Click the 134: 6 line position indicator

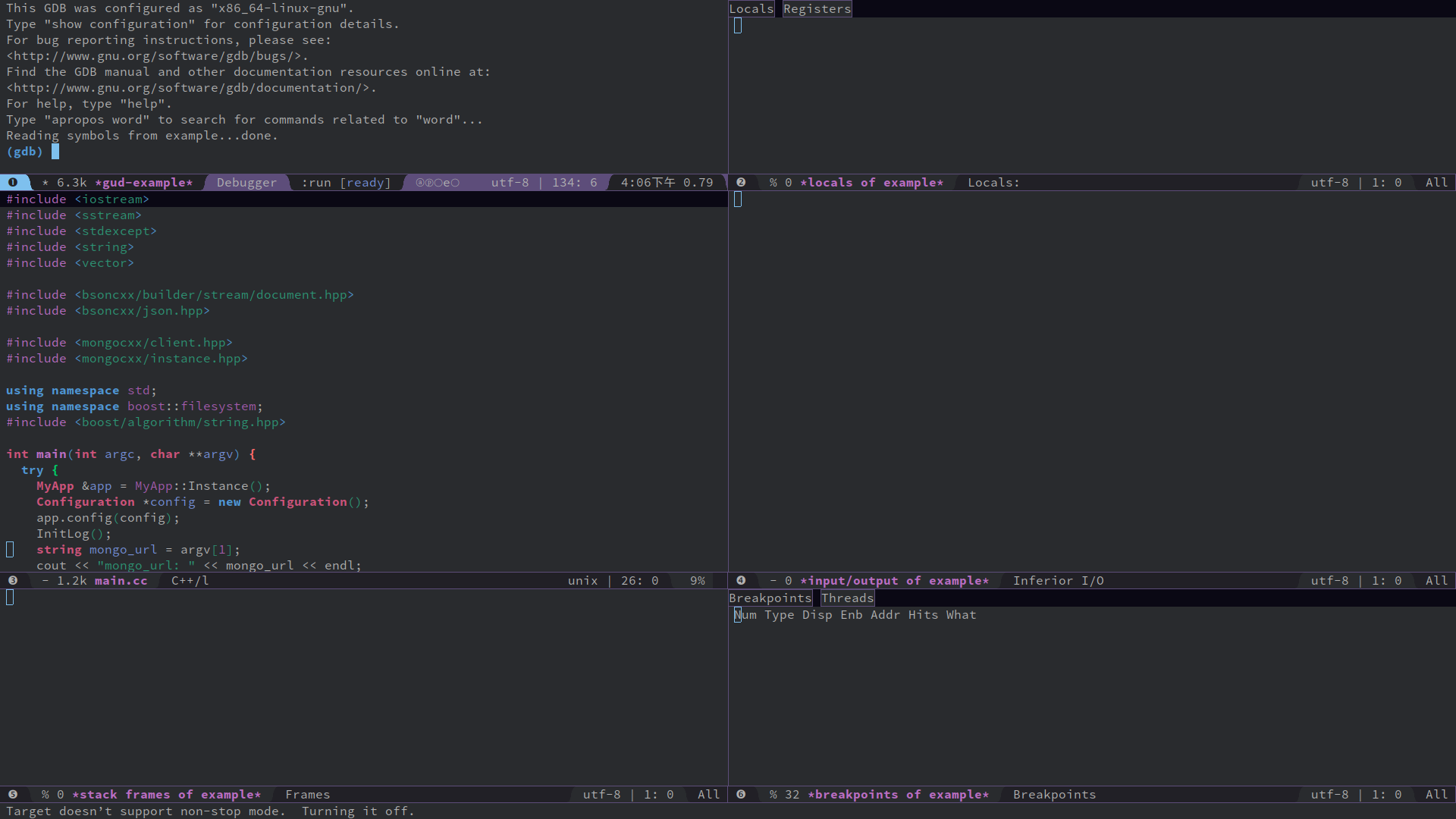pos(574,183)
